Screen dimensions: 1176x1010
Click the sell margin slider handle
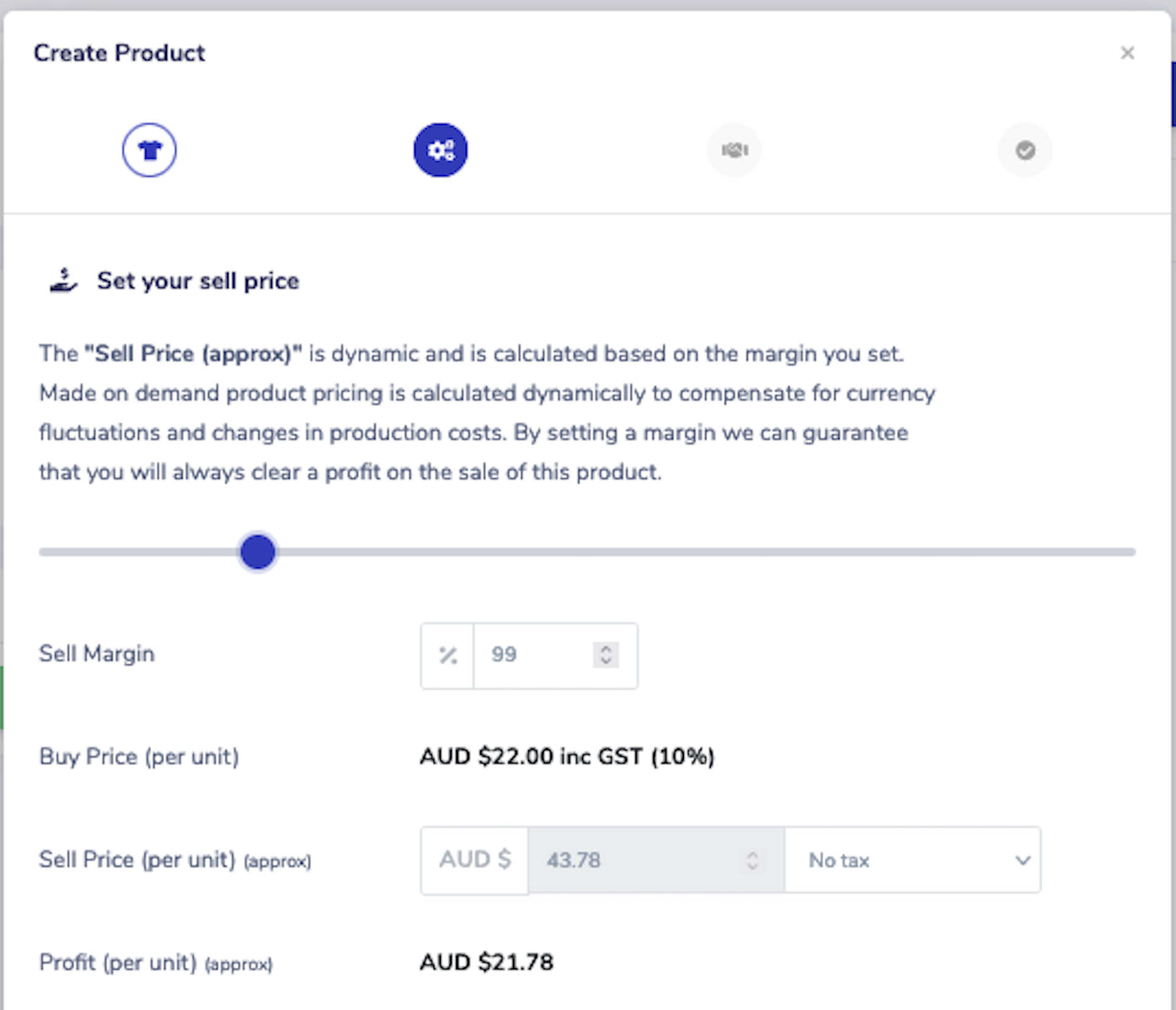pos(257,552)
